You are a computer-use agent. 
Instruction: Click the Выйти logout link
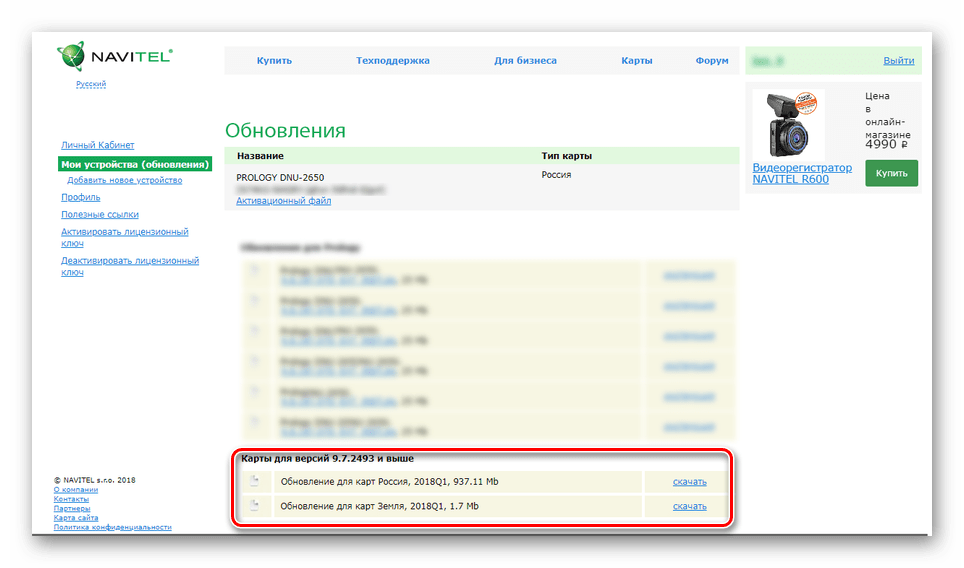(x=898, y=60)
